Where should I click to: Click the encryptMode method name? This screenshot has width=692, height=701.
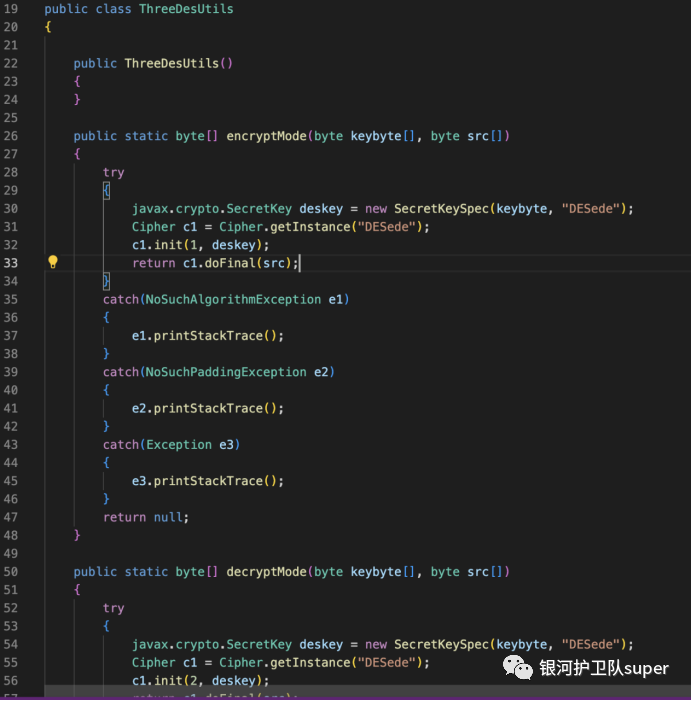pos(263,136)
